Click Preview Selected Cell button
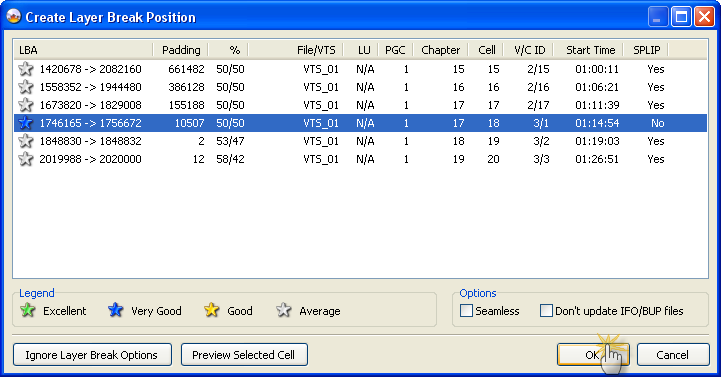 (244, 355)
